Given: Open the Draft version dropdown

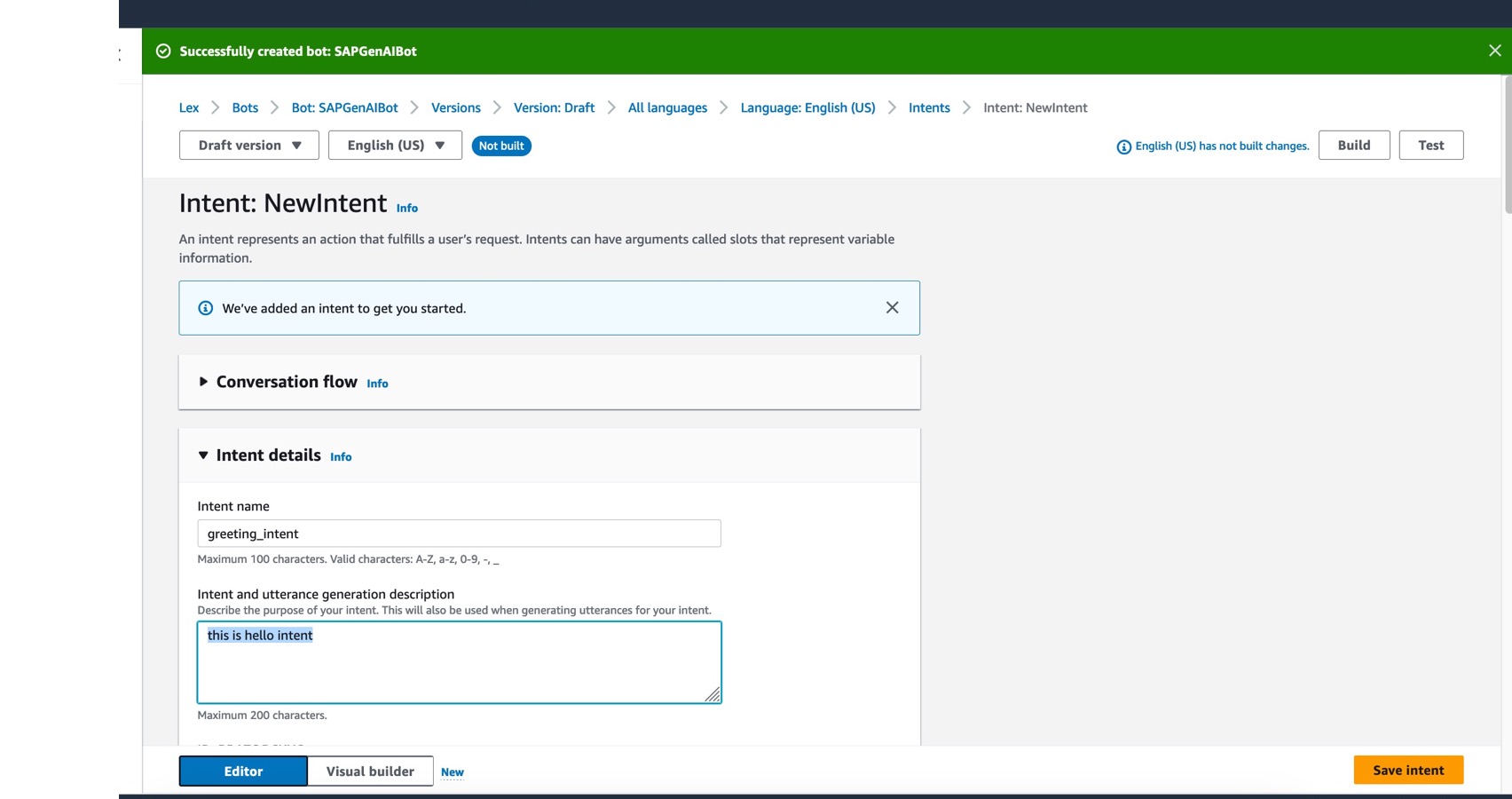Looking at the screenshot, I should click(x=248, y=145).
